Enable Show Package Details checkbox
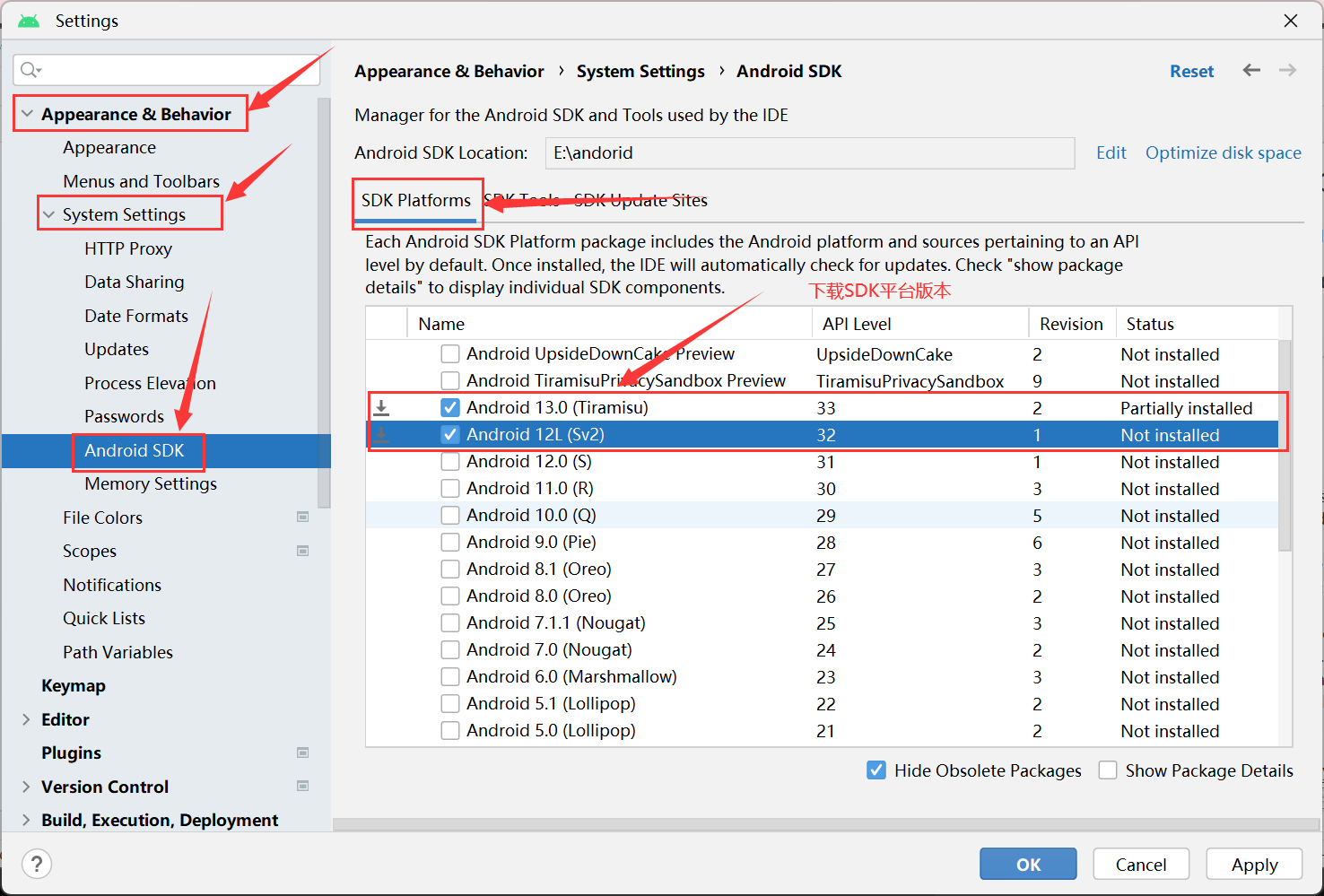Viewport: 1324px width, 896px height. click(1108, 770)
